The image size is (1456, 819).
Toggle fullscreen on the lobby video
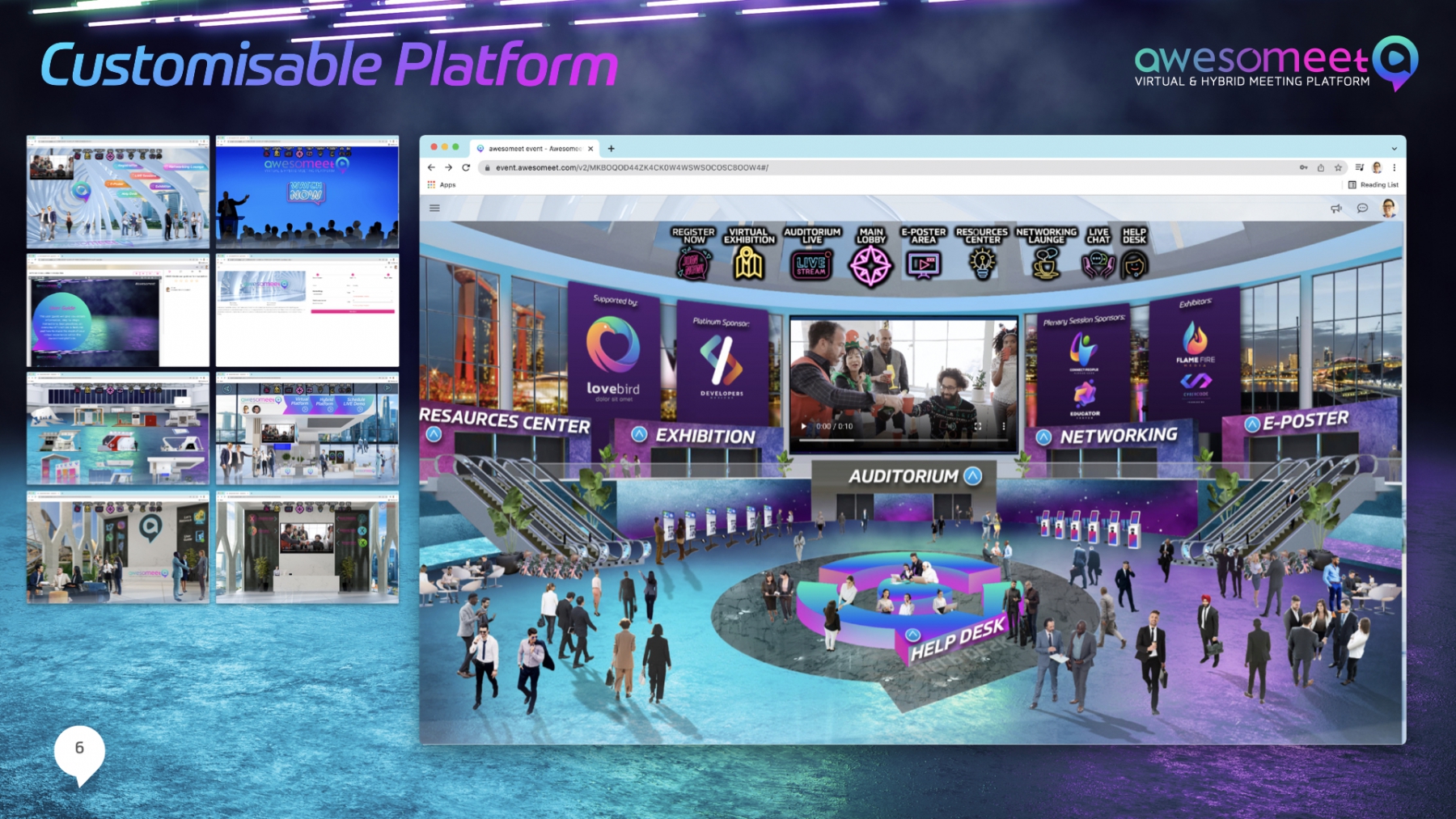(x=977, y=426)
